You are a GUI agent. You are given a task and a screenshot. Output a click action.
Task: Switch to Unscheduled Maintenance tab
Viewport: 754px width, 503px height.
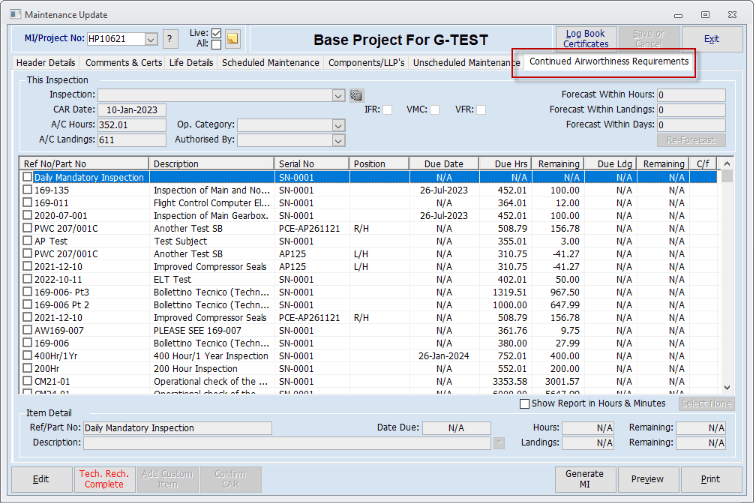tap(463, 63)
